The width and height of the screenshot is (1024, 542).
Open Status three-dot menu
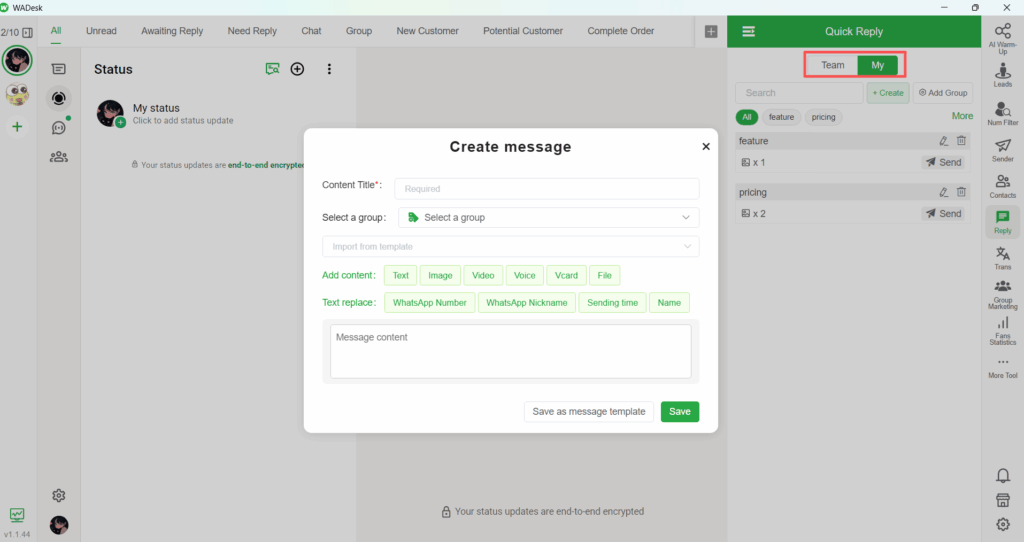pyautogui.click(x=329, y=69)
